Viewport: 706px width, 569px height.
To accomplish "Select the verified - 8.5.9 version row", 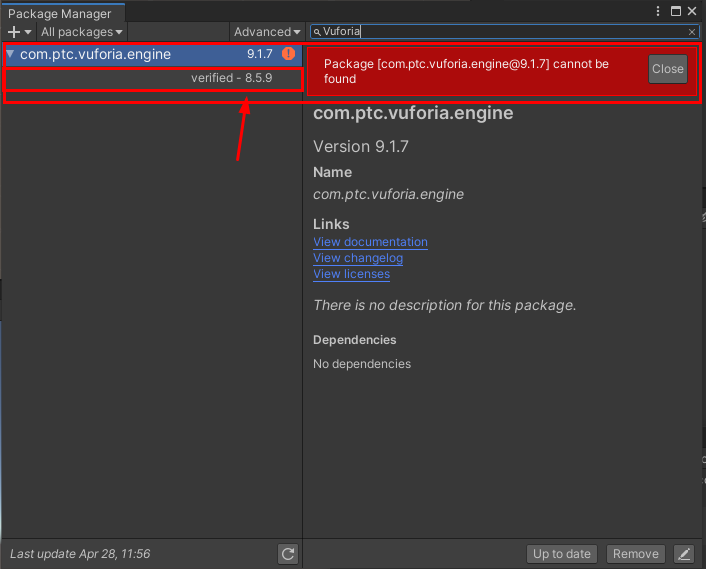I will click(x=154, y=78).
